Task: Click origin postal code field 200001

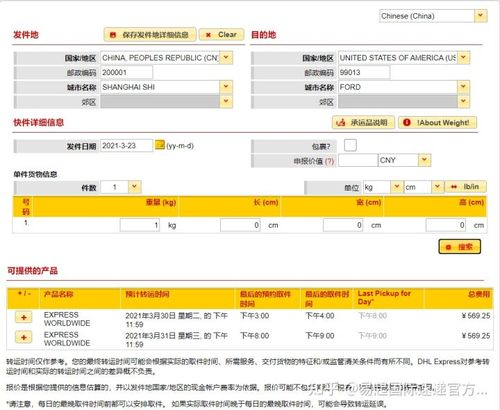Action: (126, 72)
